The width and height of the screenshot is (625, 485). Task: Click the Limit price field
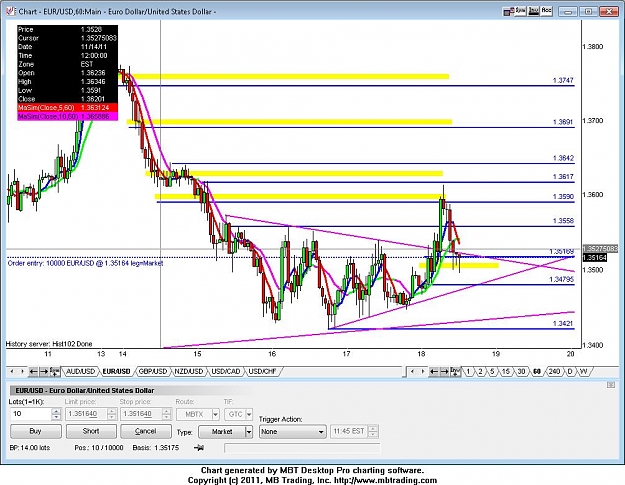click(86, 414)
